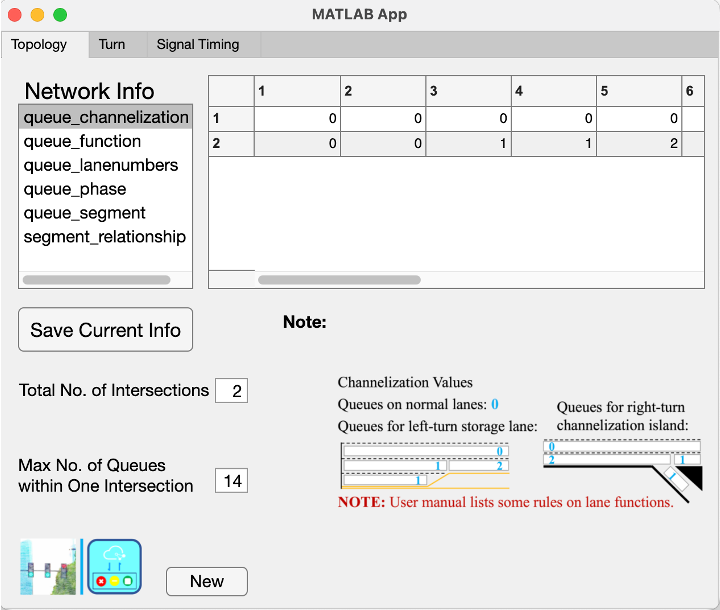This screenshot has width=720, height=610.
Task: Click Save Current Info button
Action: tap(106, 330)
